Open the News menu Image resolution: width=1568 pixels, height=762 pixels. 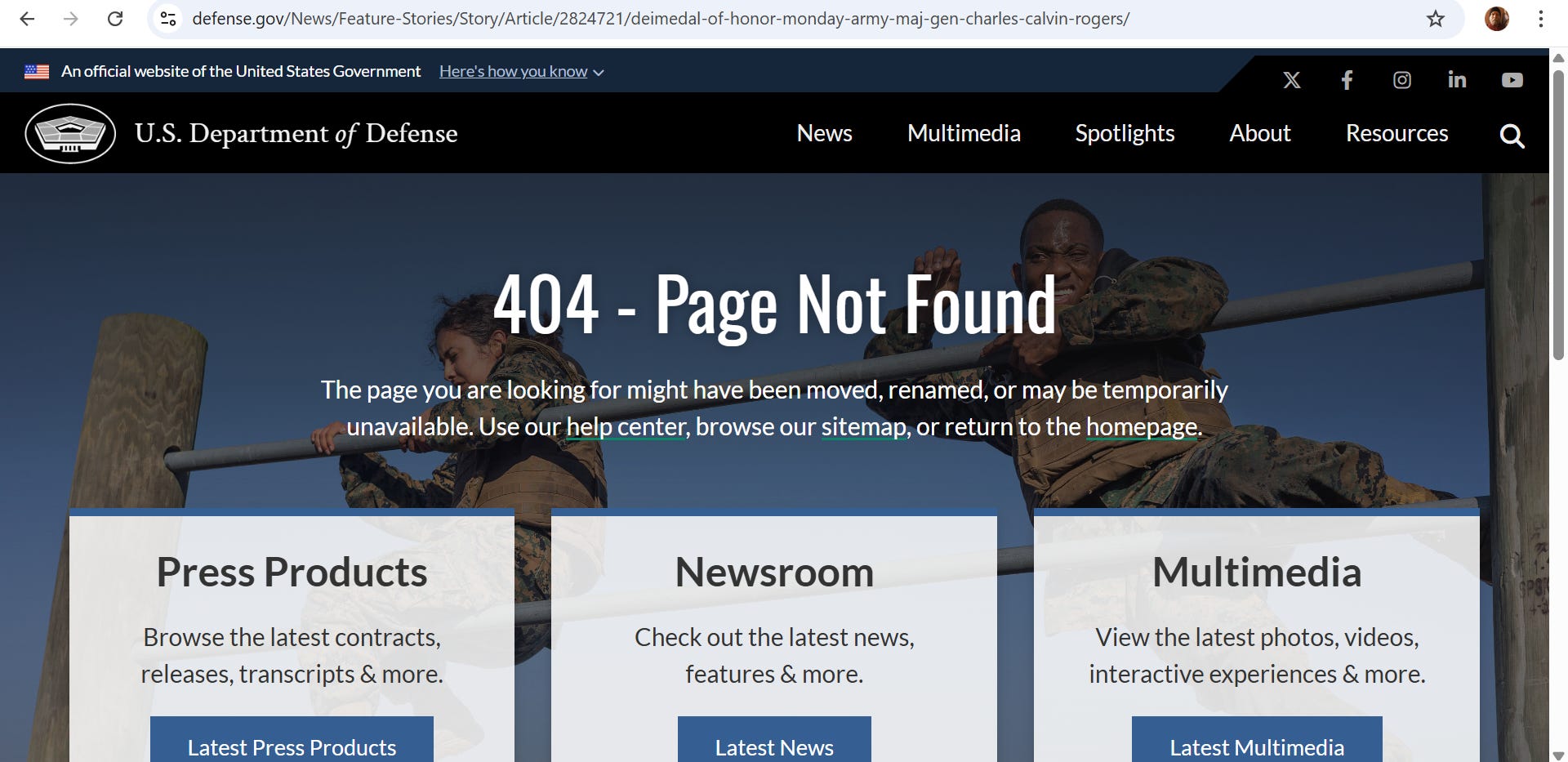[x=824, y=133]
